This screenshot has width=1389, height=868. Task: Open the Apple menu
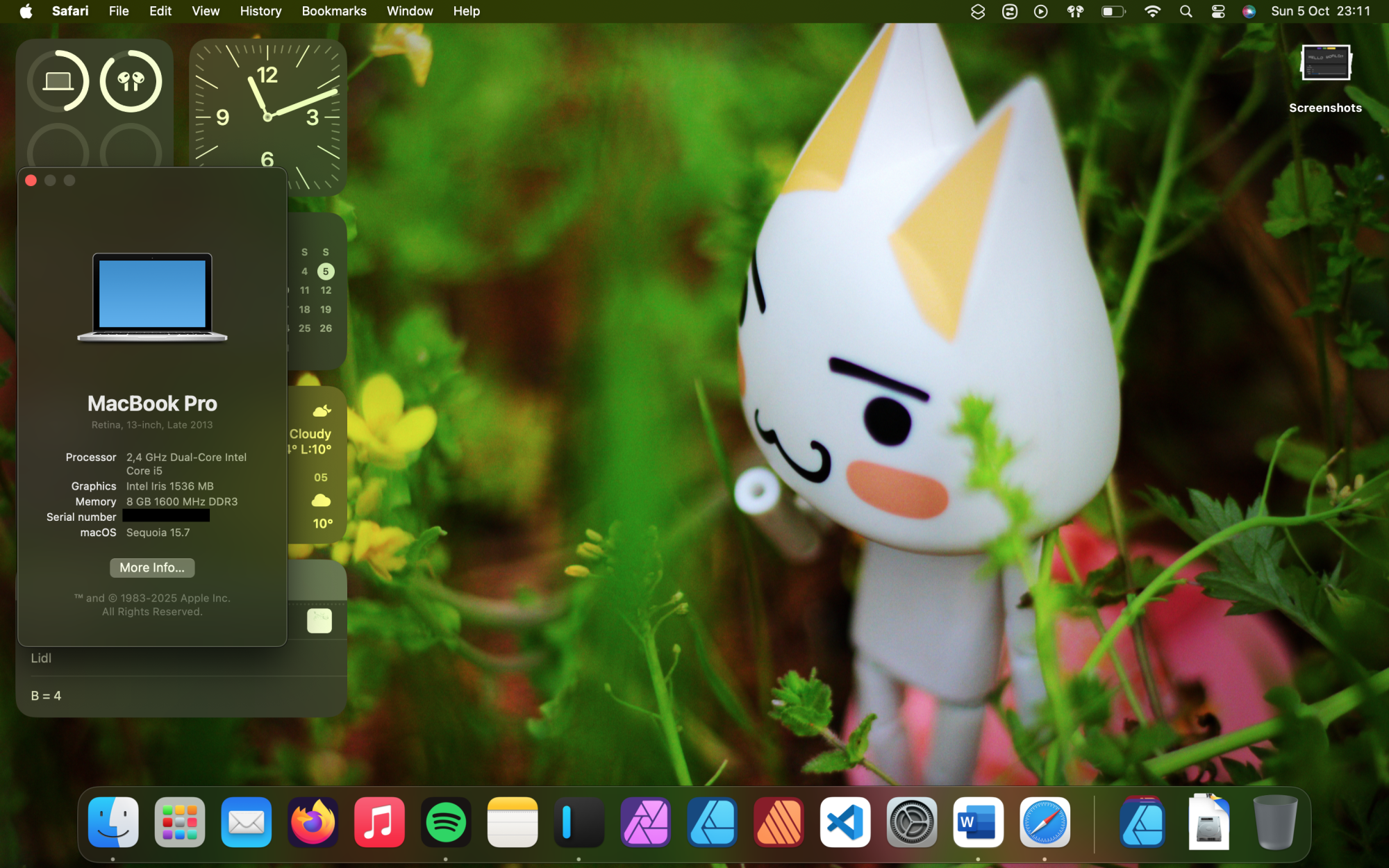pos(26,11)
